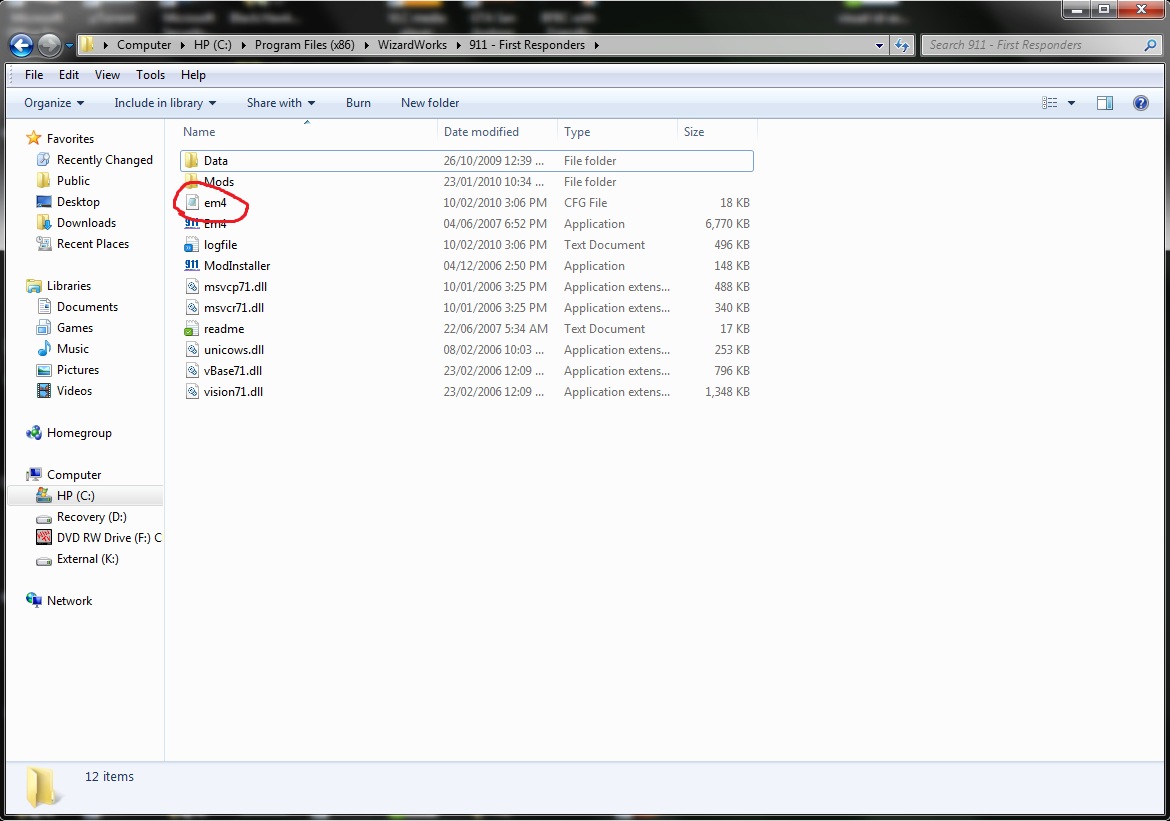Open the Share with dropdown
The height and width of the screenshot is (821, 1170).
tap(281, 103)
